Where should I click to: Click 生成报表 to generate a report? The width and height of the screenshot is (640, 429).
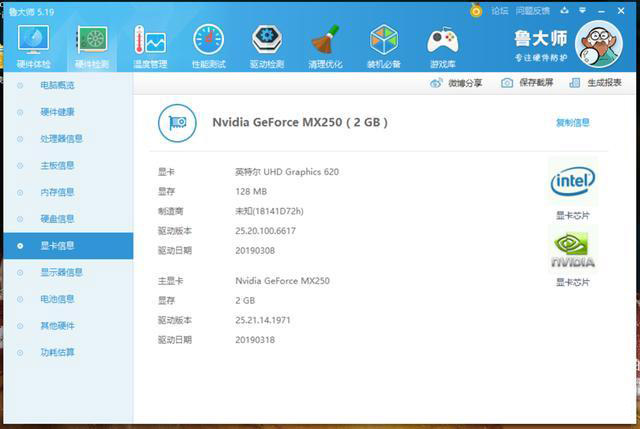pyautogui.click(x=595, y=83)
